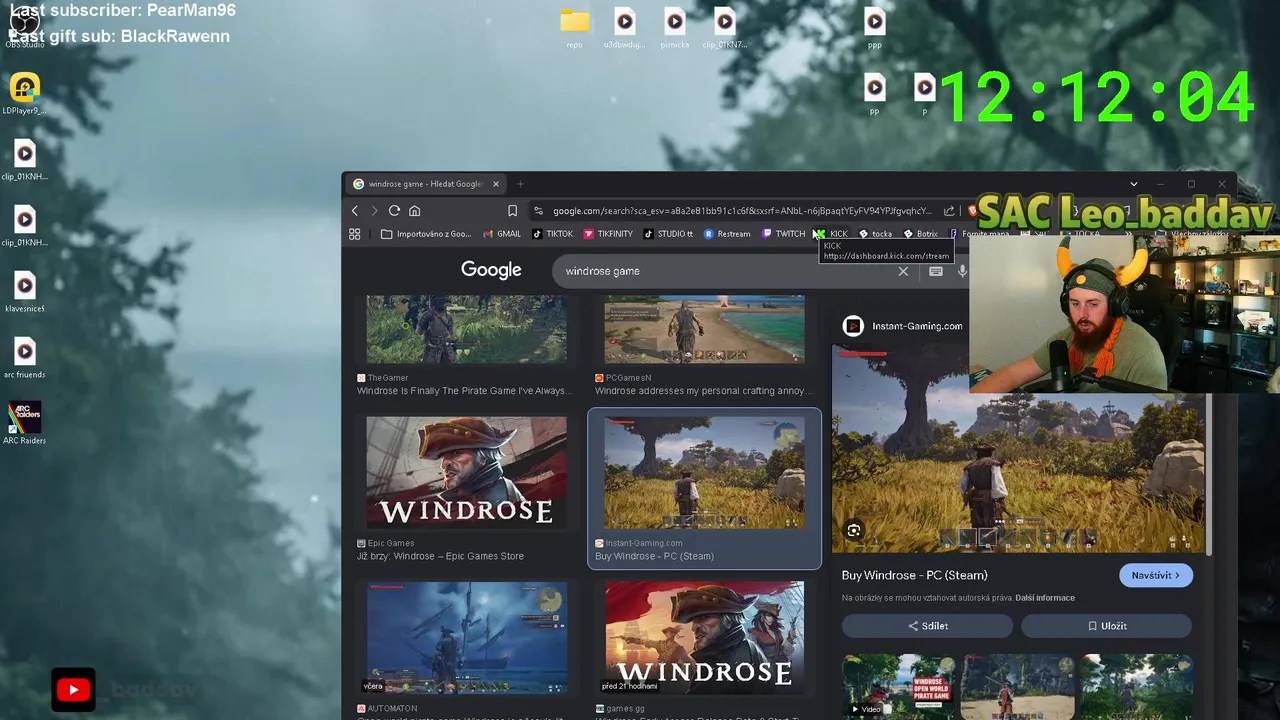Screen dimensions: 1280x720
Task: Click the 'Již brzy: Windrose – Epic Games Store' caption
Action: click(x=440, y=556)
